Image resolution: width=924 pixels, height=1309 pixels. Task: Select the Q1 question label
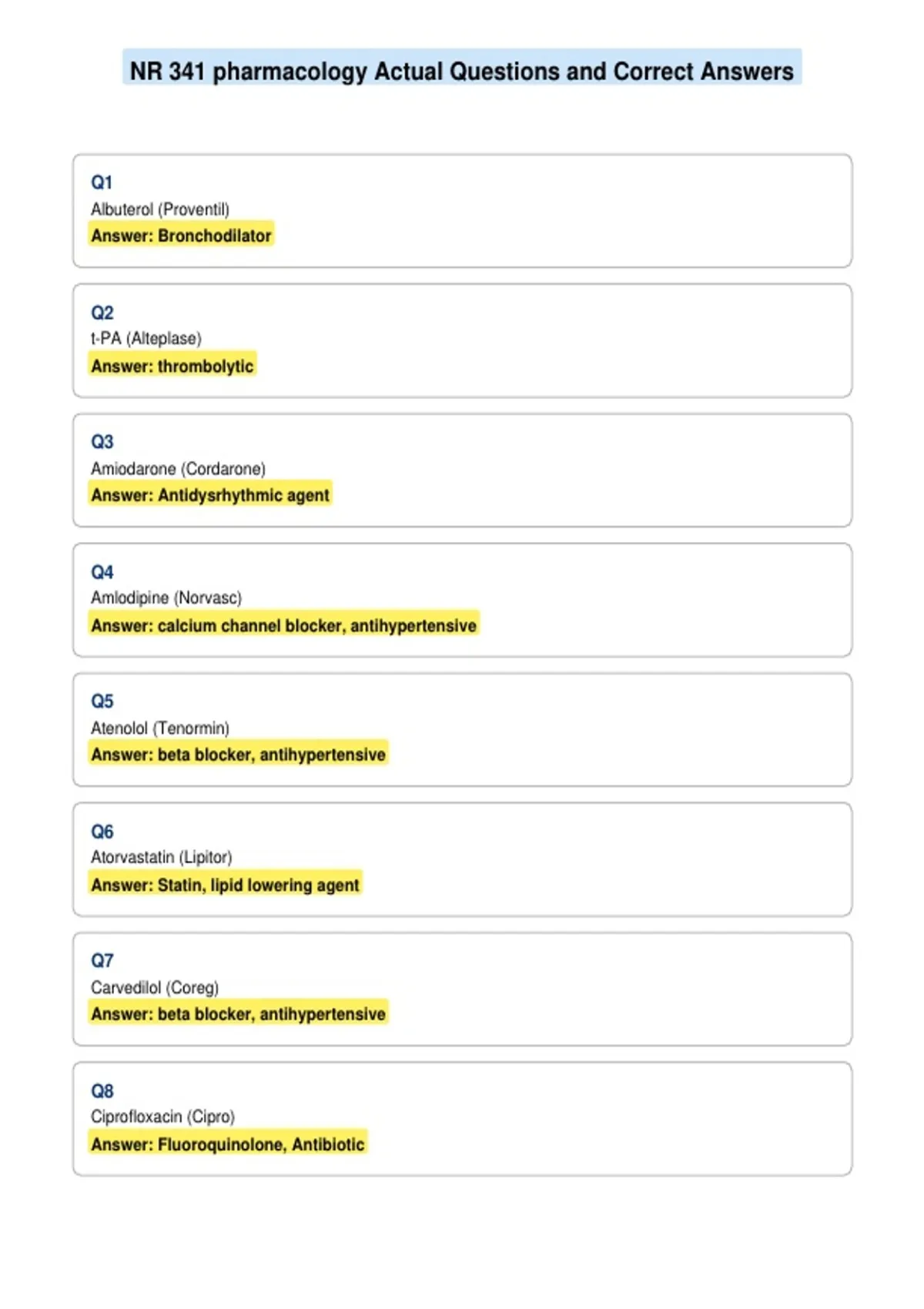[x=102, y=182]
